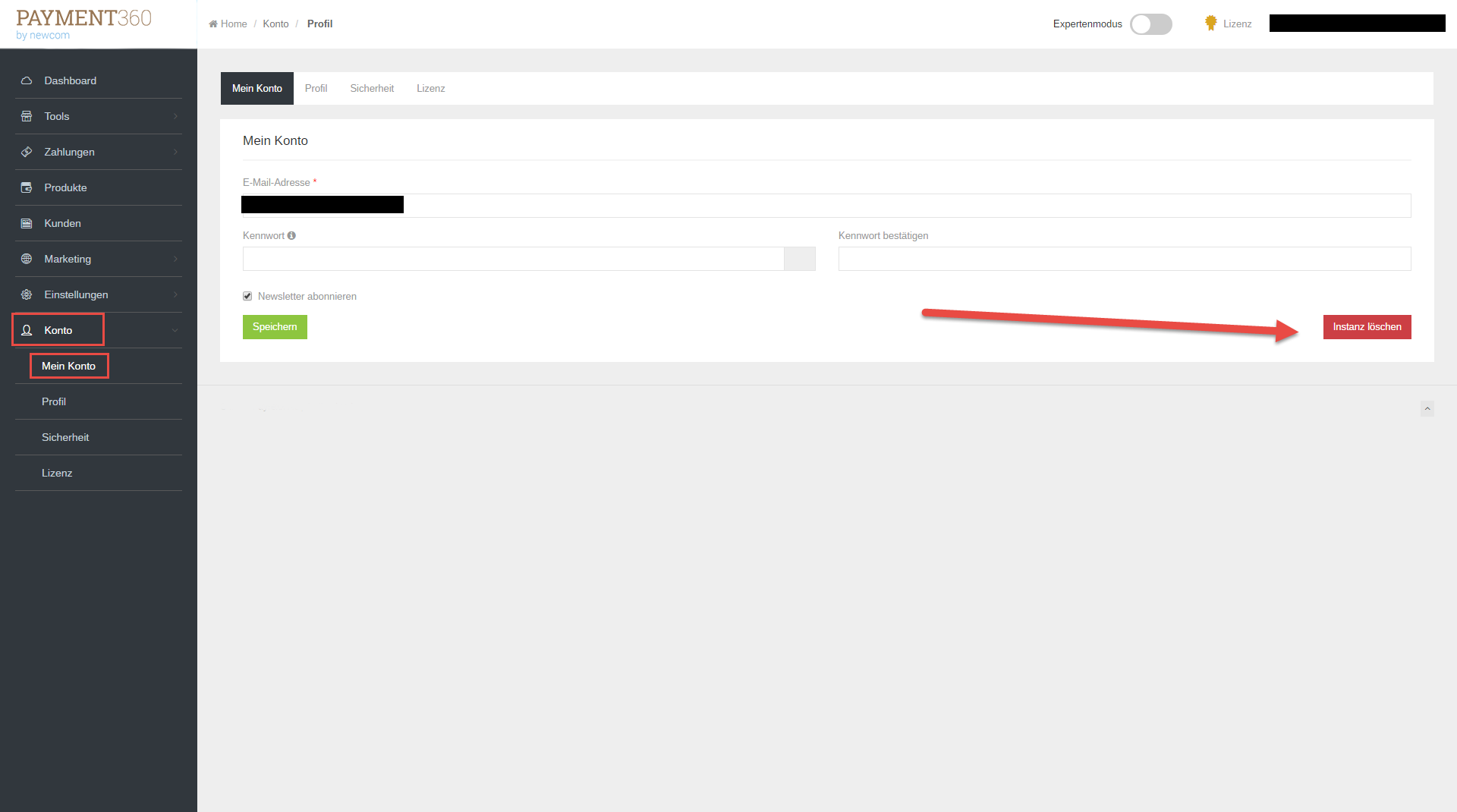Viewport: 1457px width, 812px height.
Task: Click the Kennwort info icon
Action: [x=291, y=236]
